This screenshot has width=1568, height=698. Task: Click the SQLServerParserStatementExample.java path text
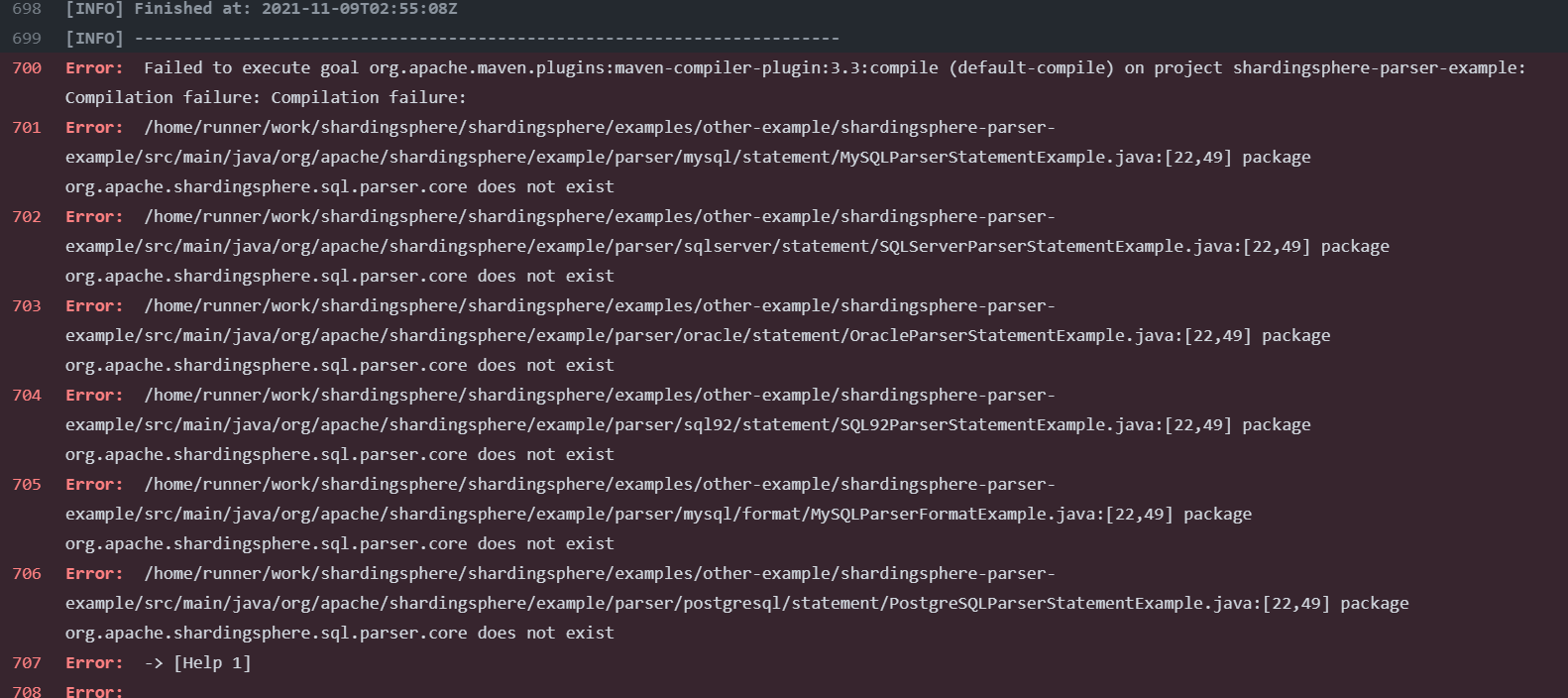click(688, 247)
